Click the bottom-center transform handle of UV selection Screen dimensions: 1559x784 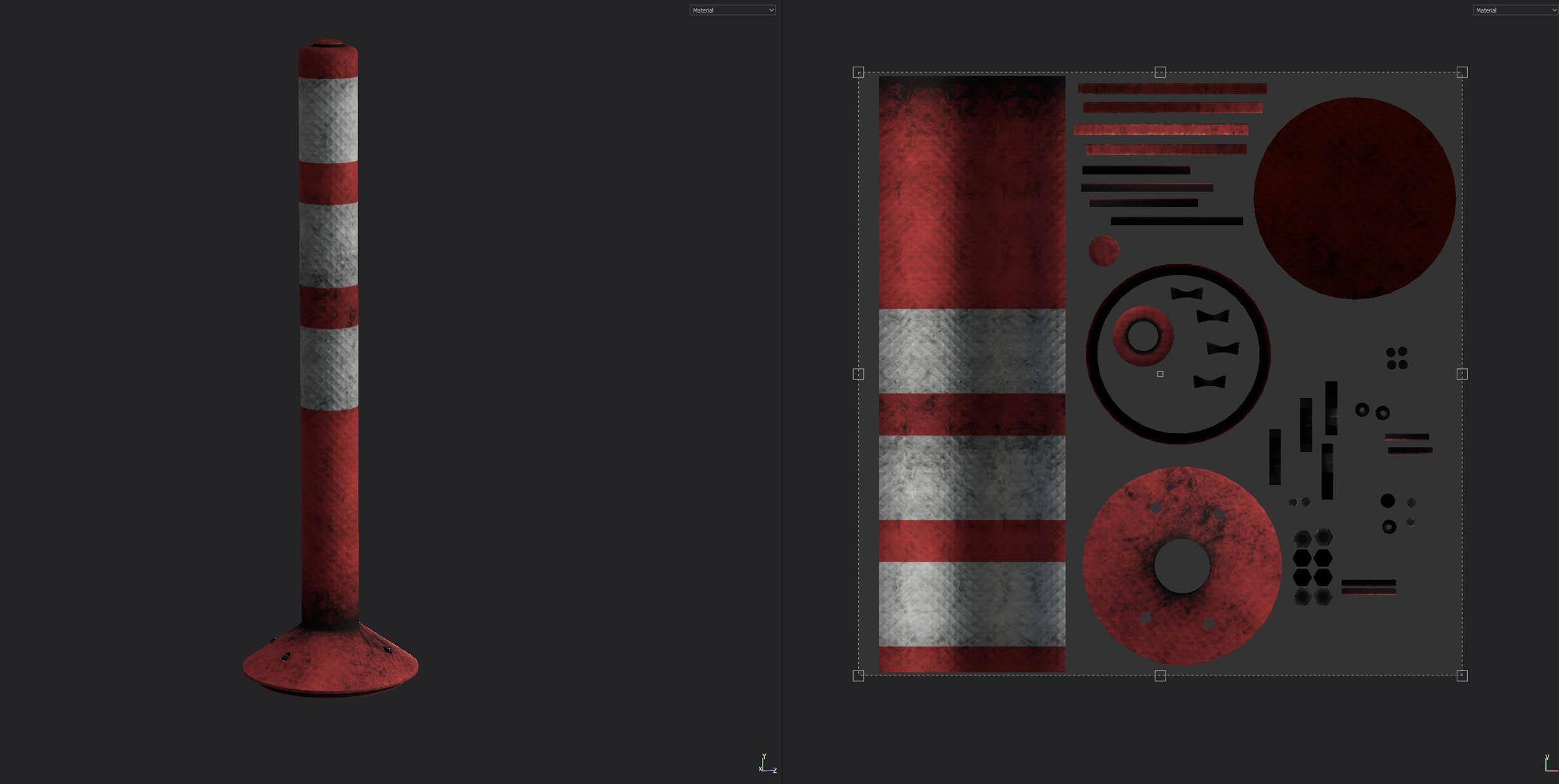(x=1160, y=676)
